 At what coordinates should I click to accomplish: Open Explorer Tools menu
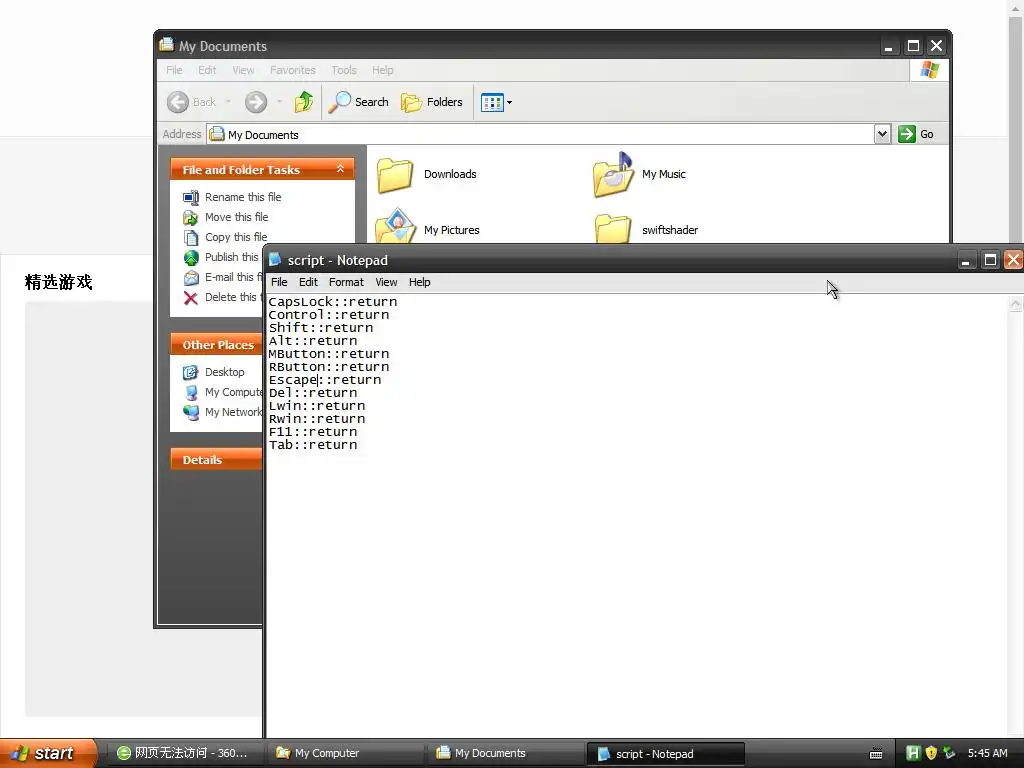point(344,70)
